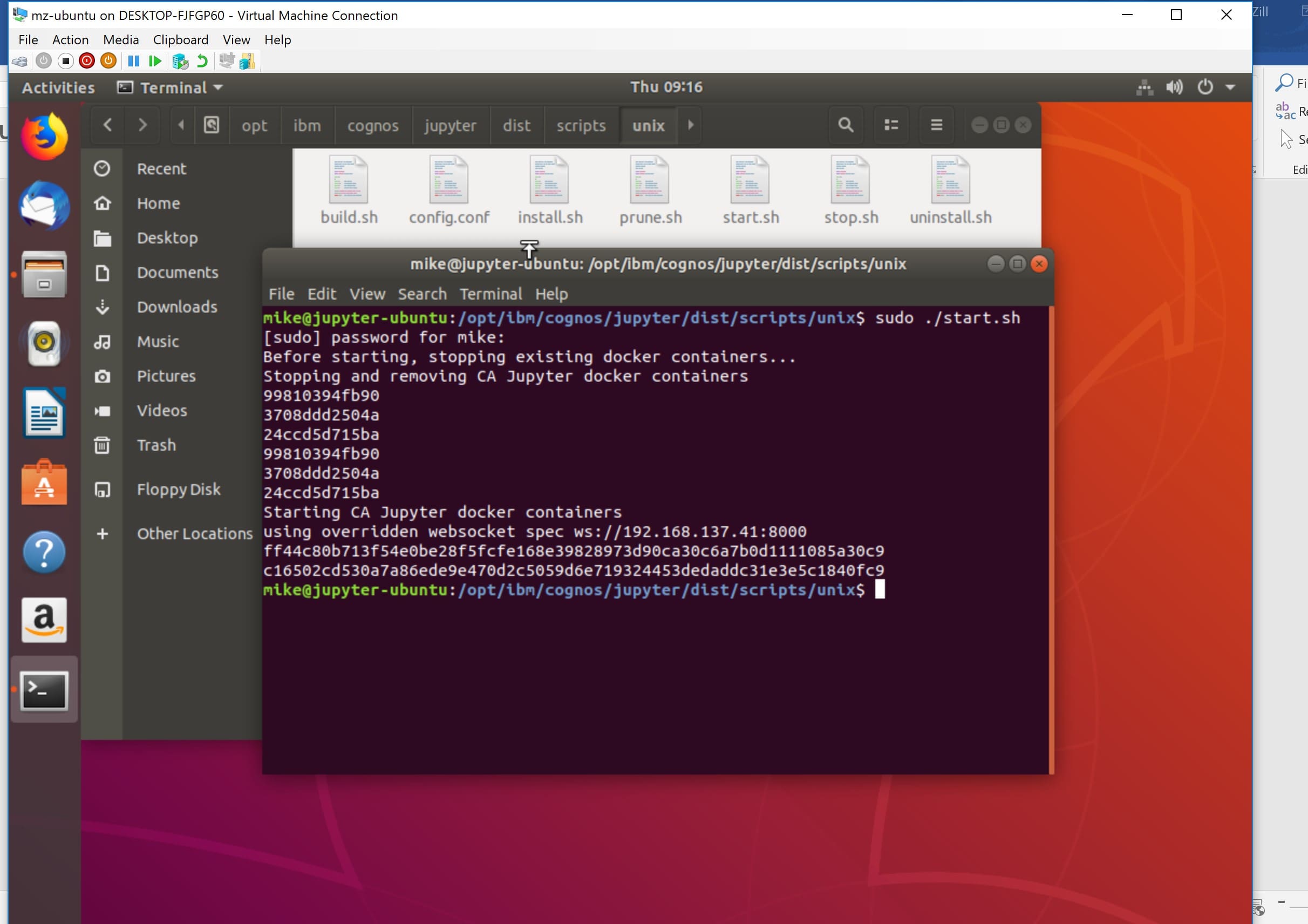Screen dimensions: 1308x924
Task: Click the Terminal app icon in dock
Action: pos(44,691)
